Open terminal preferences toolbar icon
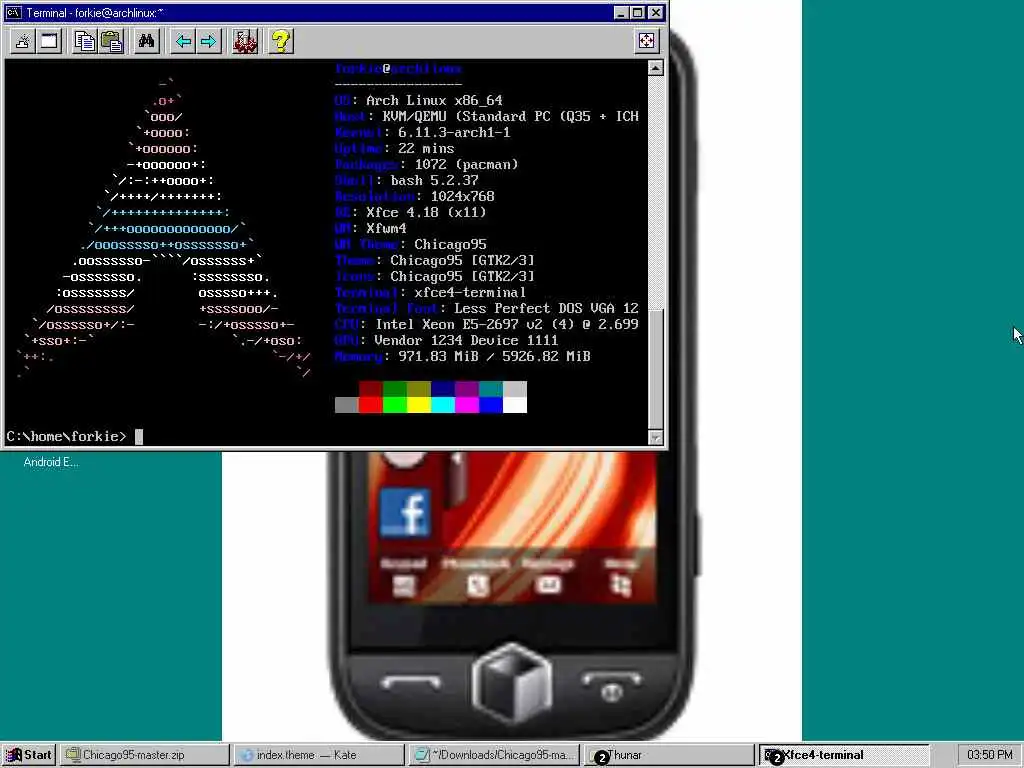 pos(245,41)
